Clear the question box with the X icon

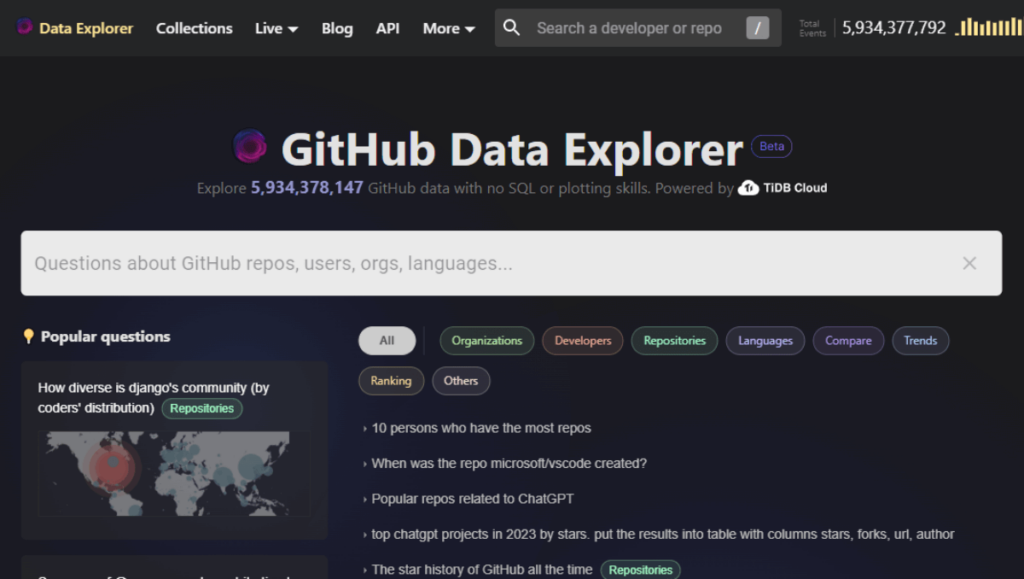click(x=969, y=263)
